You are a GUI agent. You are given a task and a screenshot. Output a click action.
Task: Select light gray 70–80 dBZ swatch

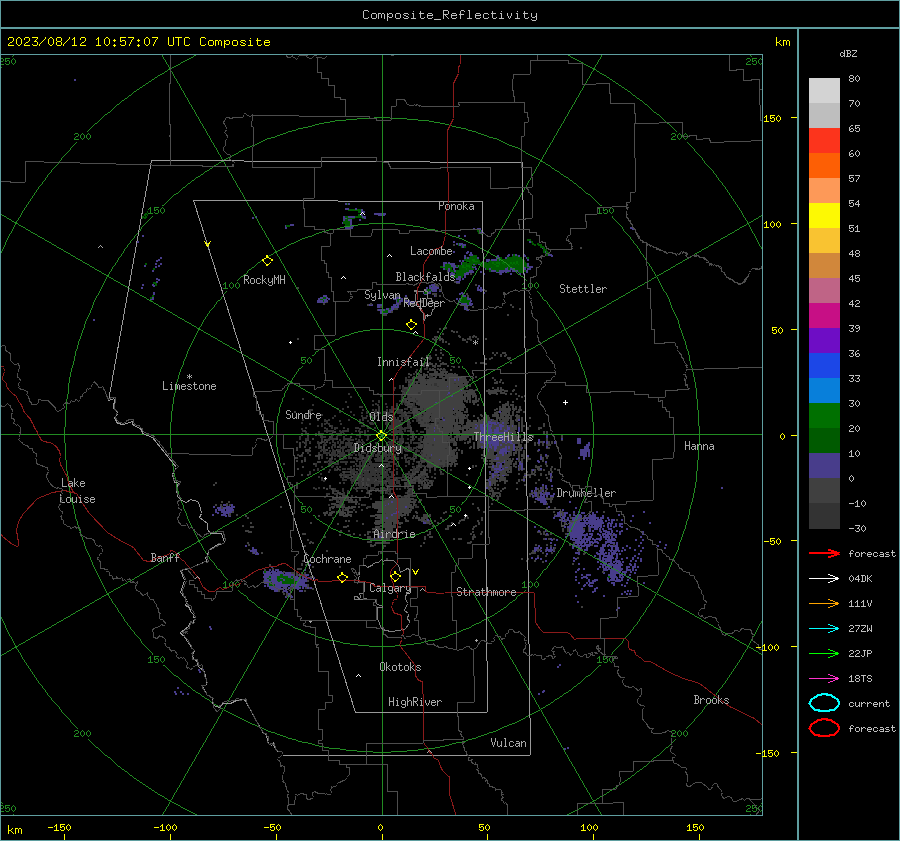[x=824, y=91]
